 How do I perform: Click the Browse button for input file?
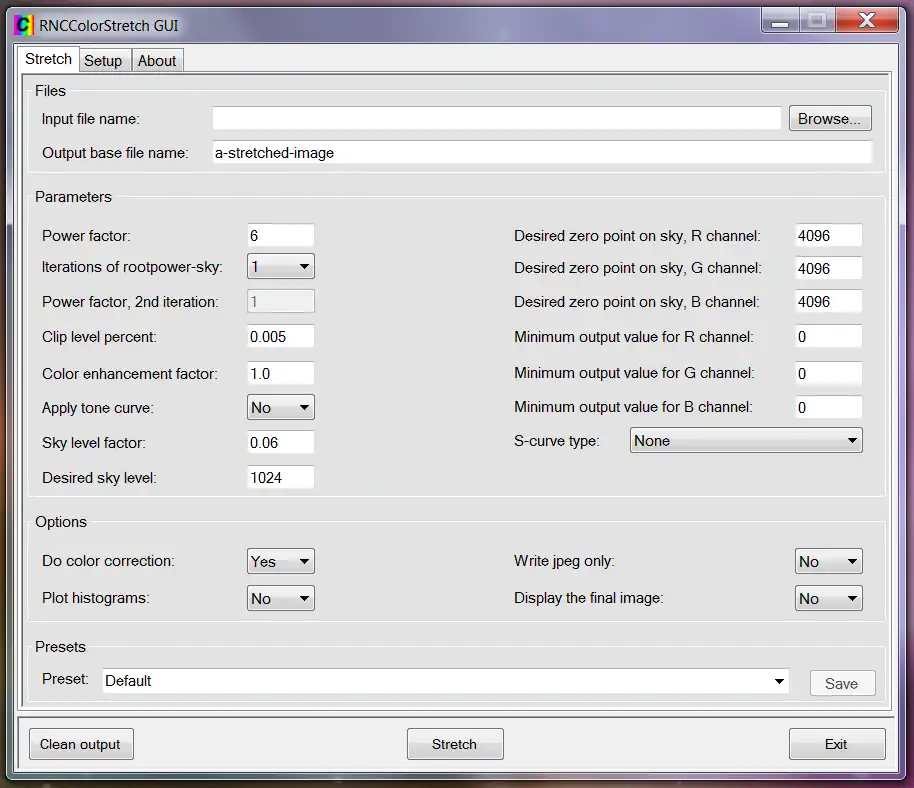(830, 118)
